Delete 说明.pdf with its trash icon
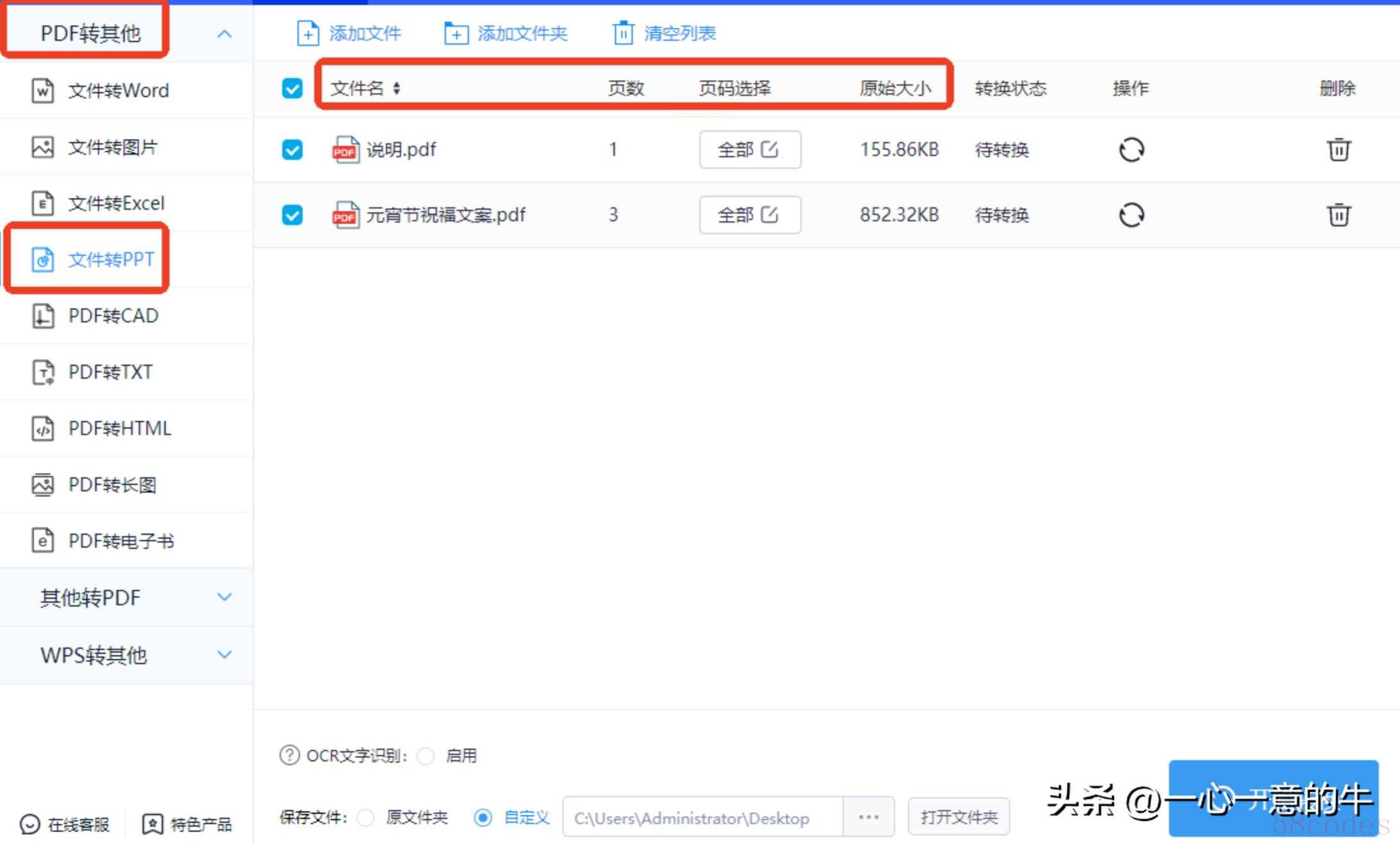The image size is (1400, 843). (1339, 150)
